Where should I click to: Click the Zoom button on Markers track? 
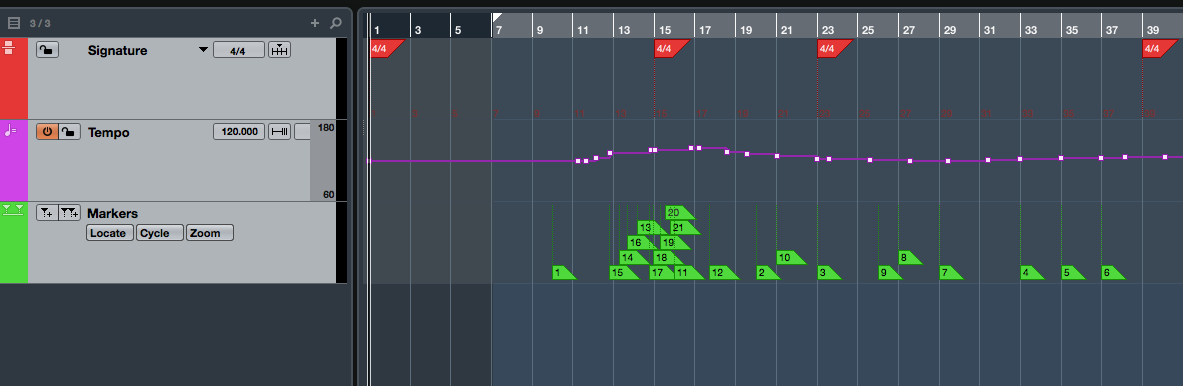[x=209, y=233]
